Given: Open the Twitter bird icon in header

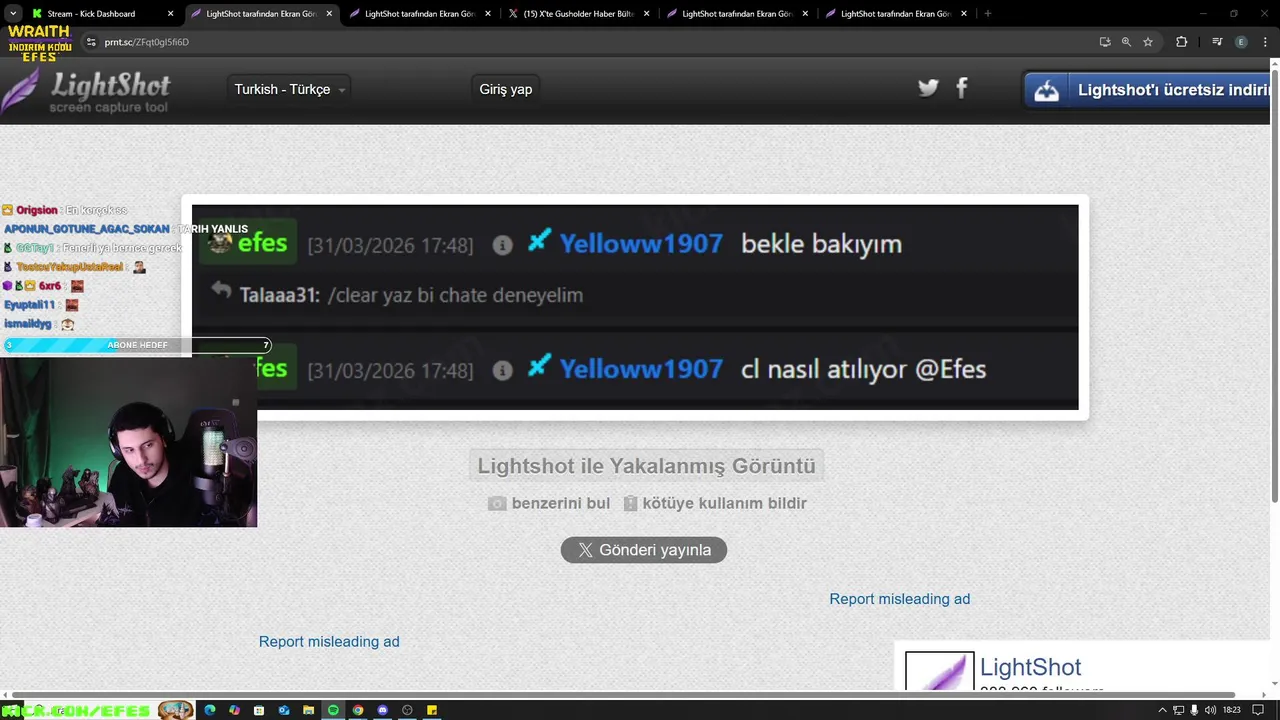Looking at the screenshot, I should 928,88.
